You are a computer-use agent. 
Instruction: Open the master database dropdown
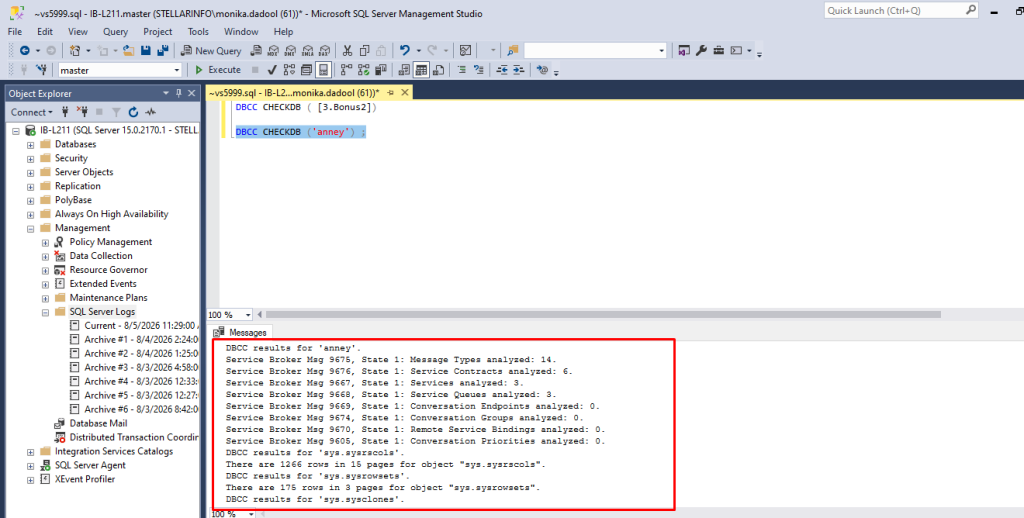176,70
